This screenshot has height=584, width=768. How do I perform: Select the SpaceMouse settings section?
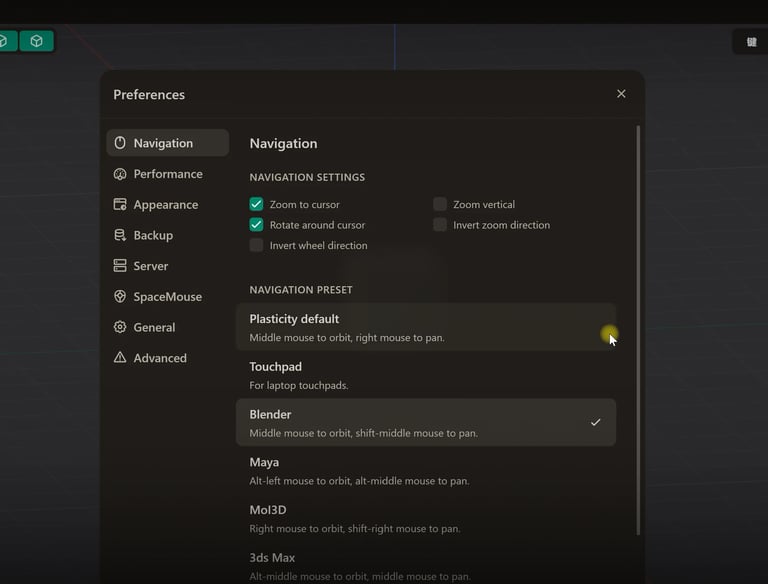168,297
